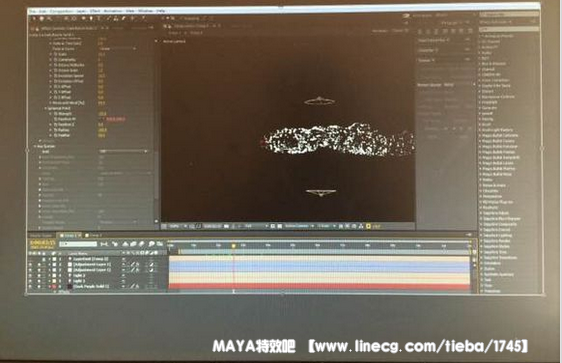562x363 pixels.
Task: Click the Light 1 label color
Action: click(x=54, y=281)
